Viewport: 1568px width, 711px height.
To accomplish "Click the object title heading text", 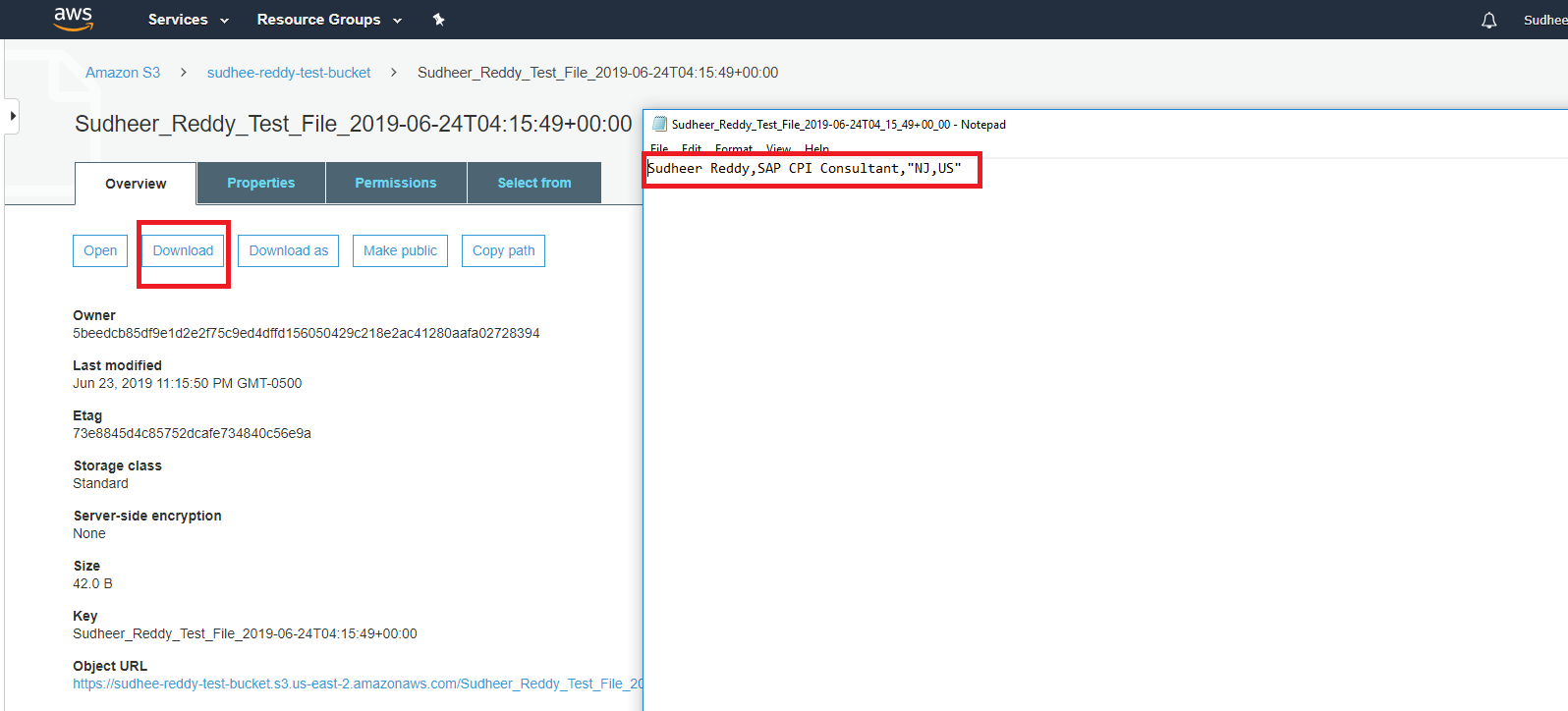I will coord(354,124).
